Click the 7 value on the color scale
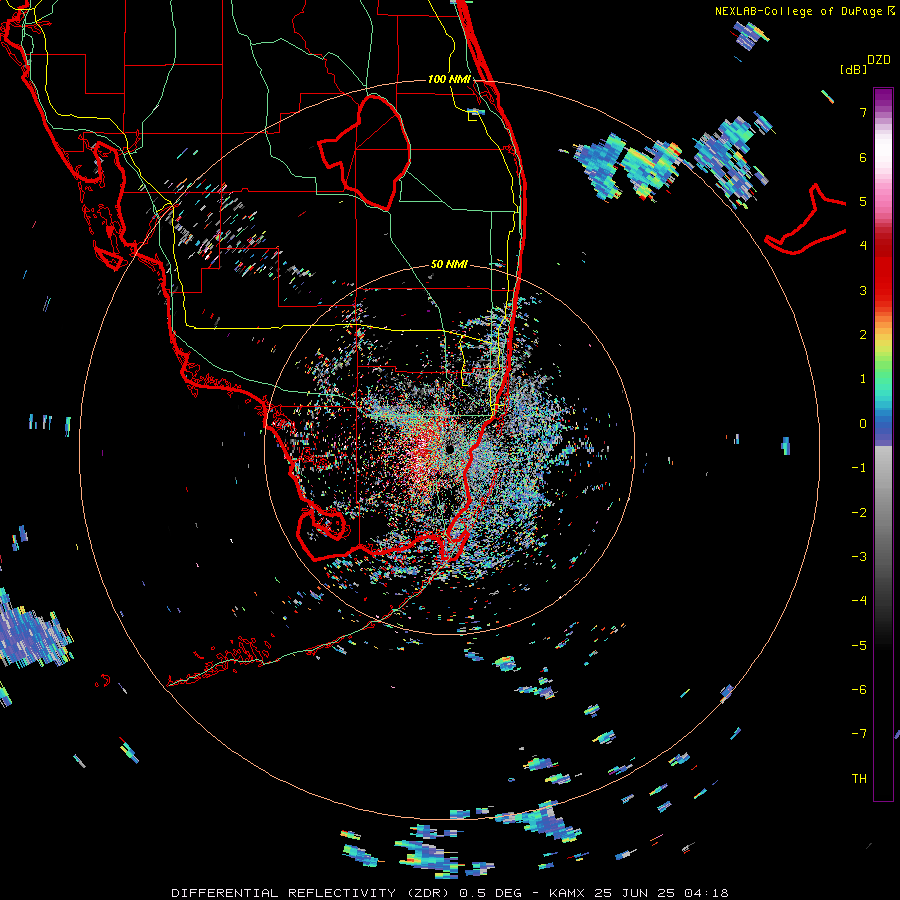The width and height of the screenshot is (900, 900). [x=863, y=112]
